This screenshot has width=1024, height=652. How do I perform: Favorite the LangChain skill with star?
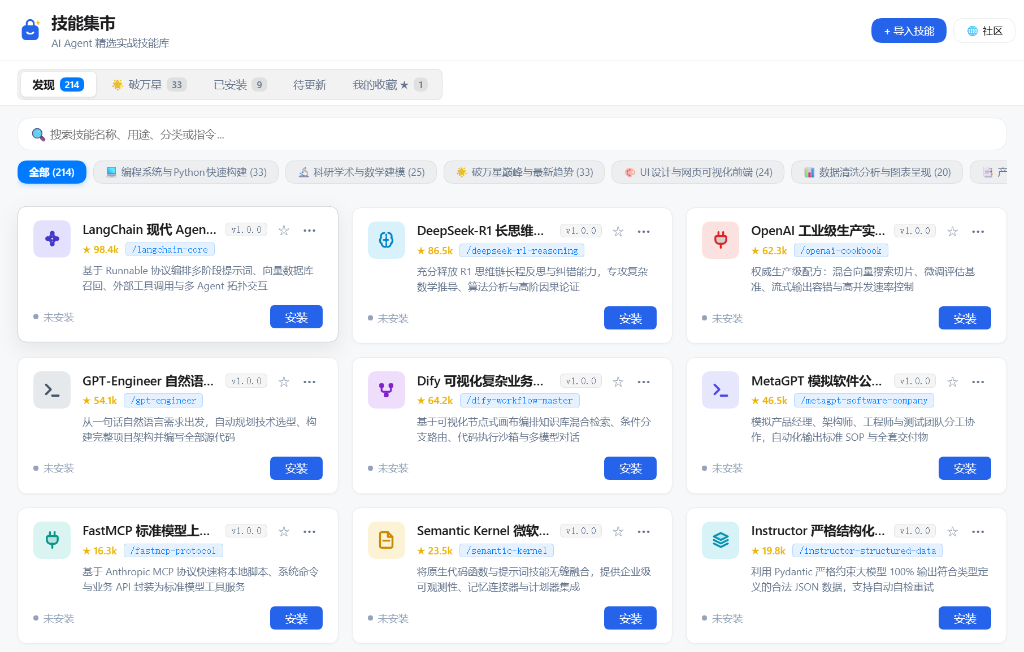tap(283, 230)
